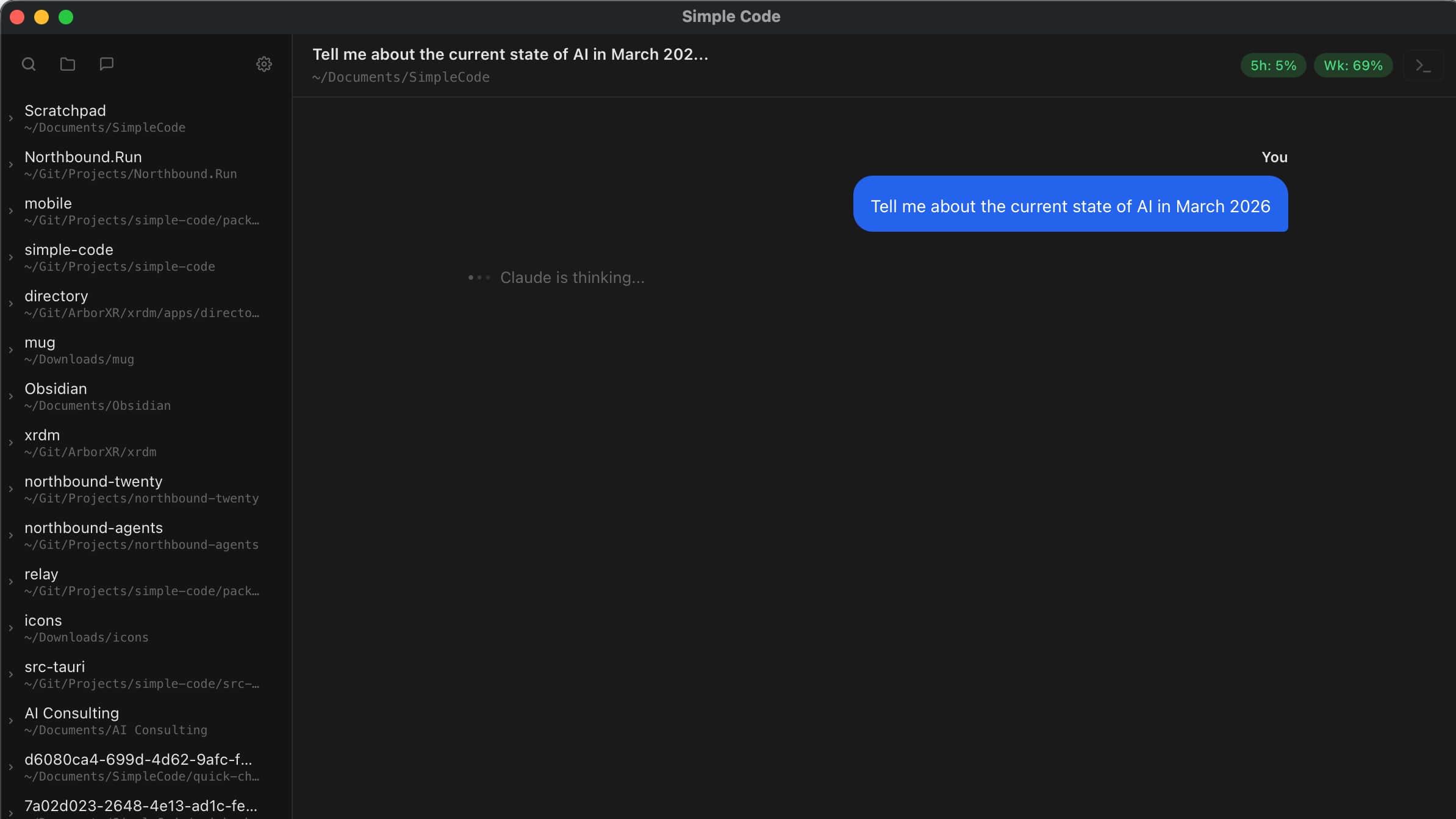The width and height of the screenshot is (1456, 819).
Task: Click the Wk: 69% usage badge
Action: tap(1353, 65)
